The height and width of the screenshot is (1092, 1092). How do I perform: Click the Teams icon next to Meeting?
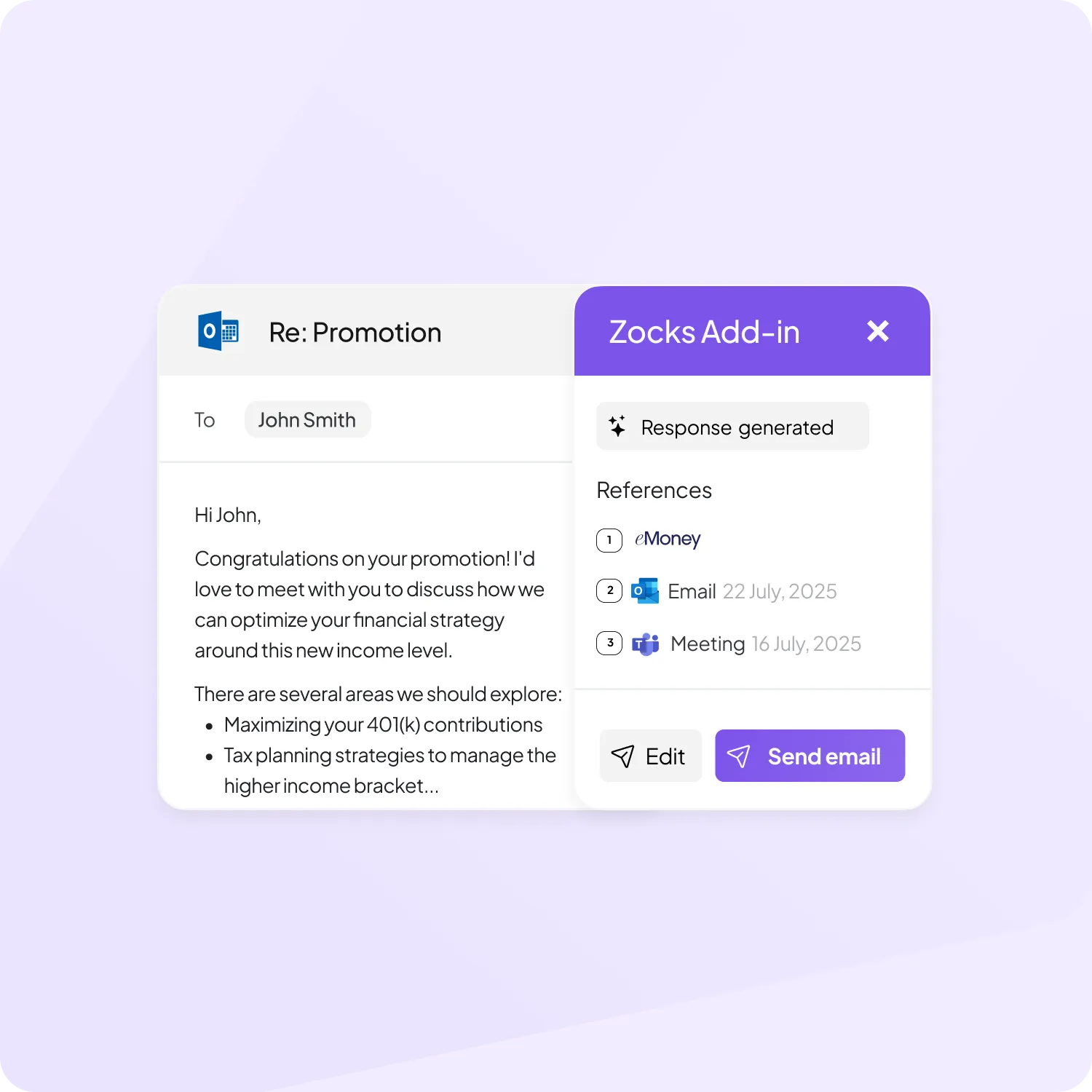[646, 644]
